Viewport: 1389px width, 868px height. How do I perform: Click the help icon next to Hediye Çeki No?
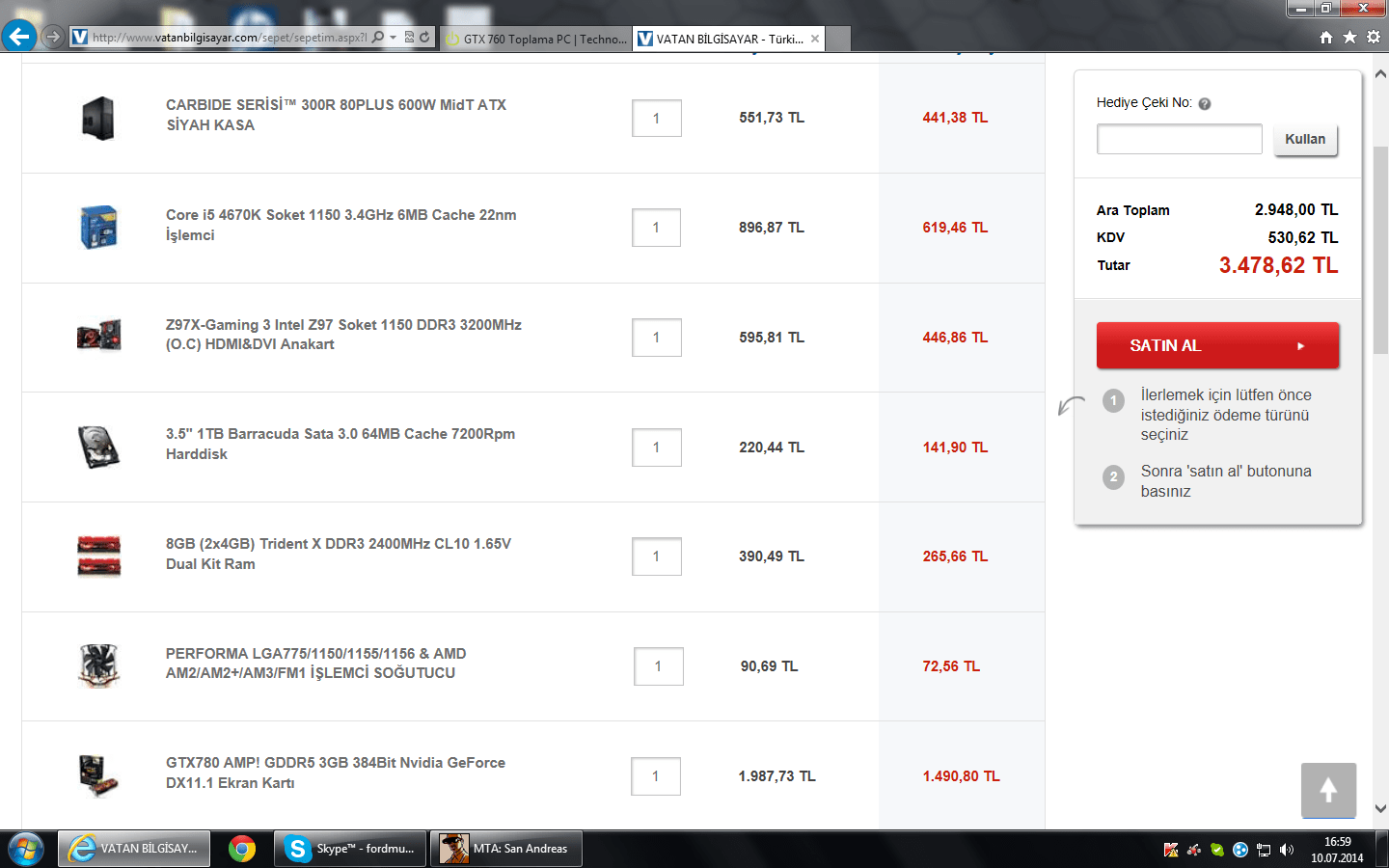[x=1205, y=104]
